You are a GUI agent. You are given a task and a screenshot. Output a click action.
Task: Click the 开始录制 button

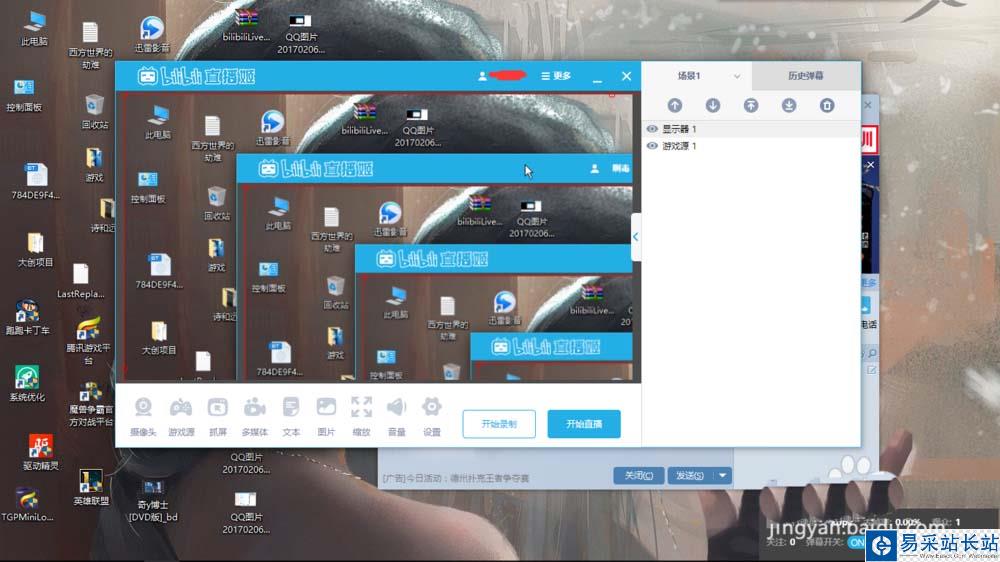499,424
